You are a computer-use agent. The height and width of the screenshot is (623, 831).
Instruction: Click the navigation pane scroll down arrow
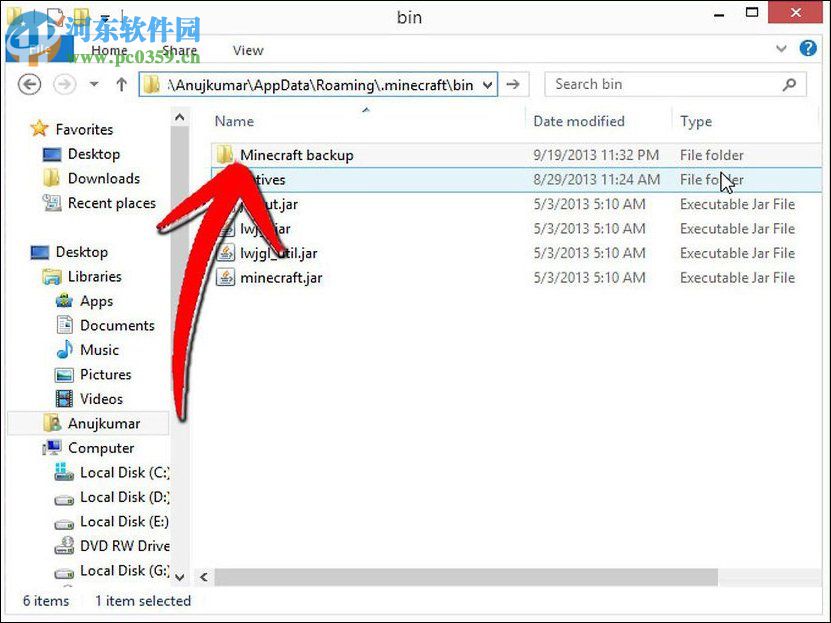coord(180,577)
